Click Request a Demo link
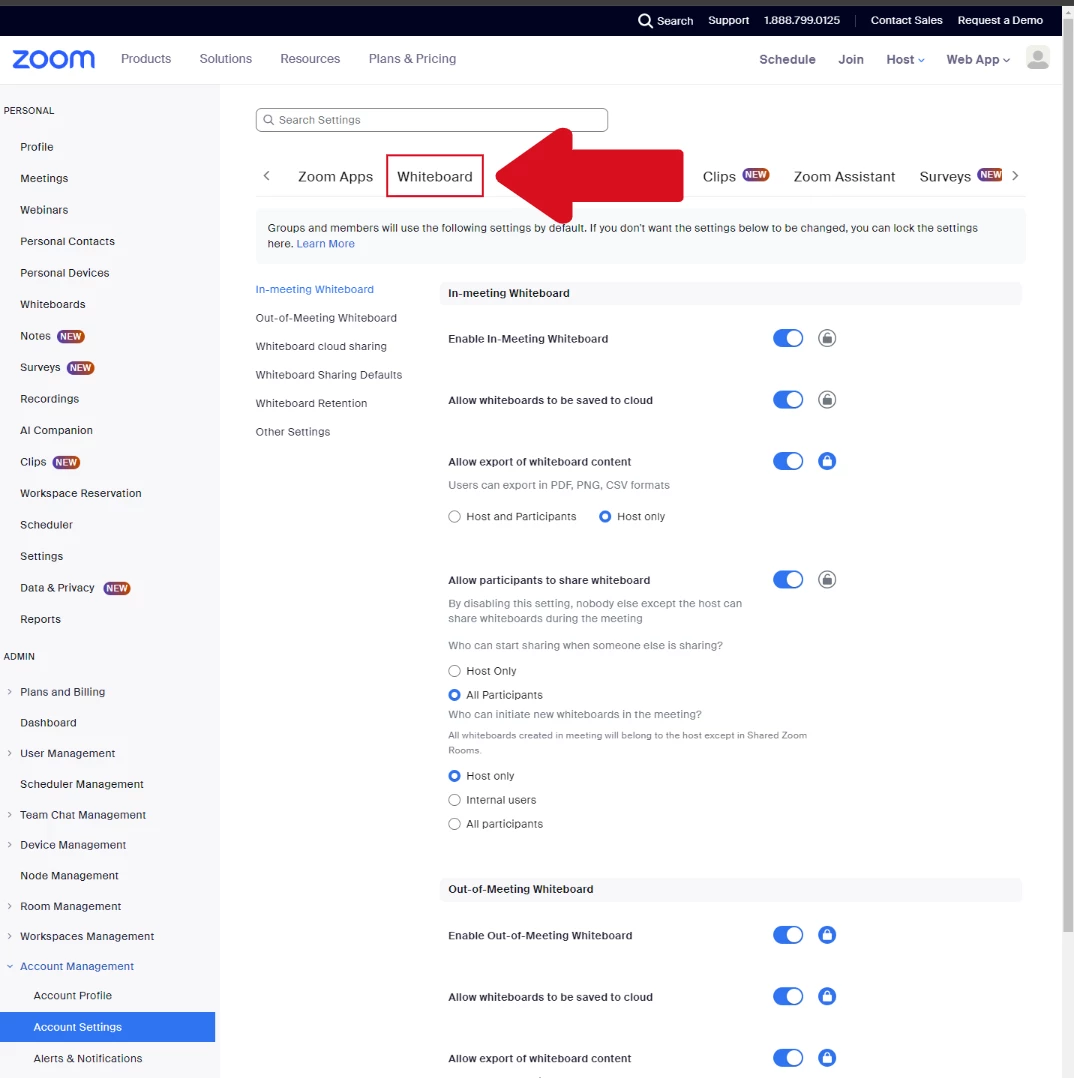The width and height of the screenshot is (1074, 1078). pos(1000,21)
